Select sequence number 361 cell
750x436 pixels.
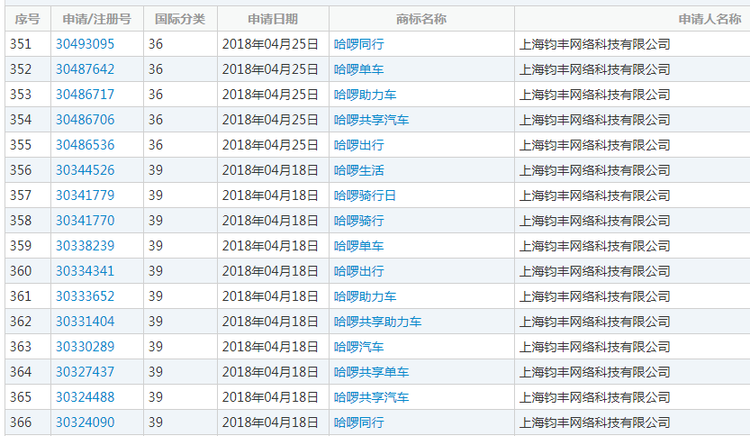(28, 296)
